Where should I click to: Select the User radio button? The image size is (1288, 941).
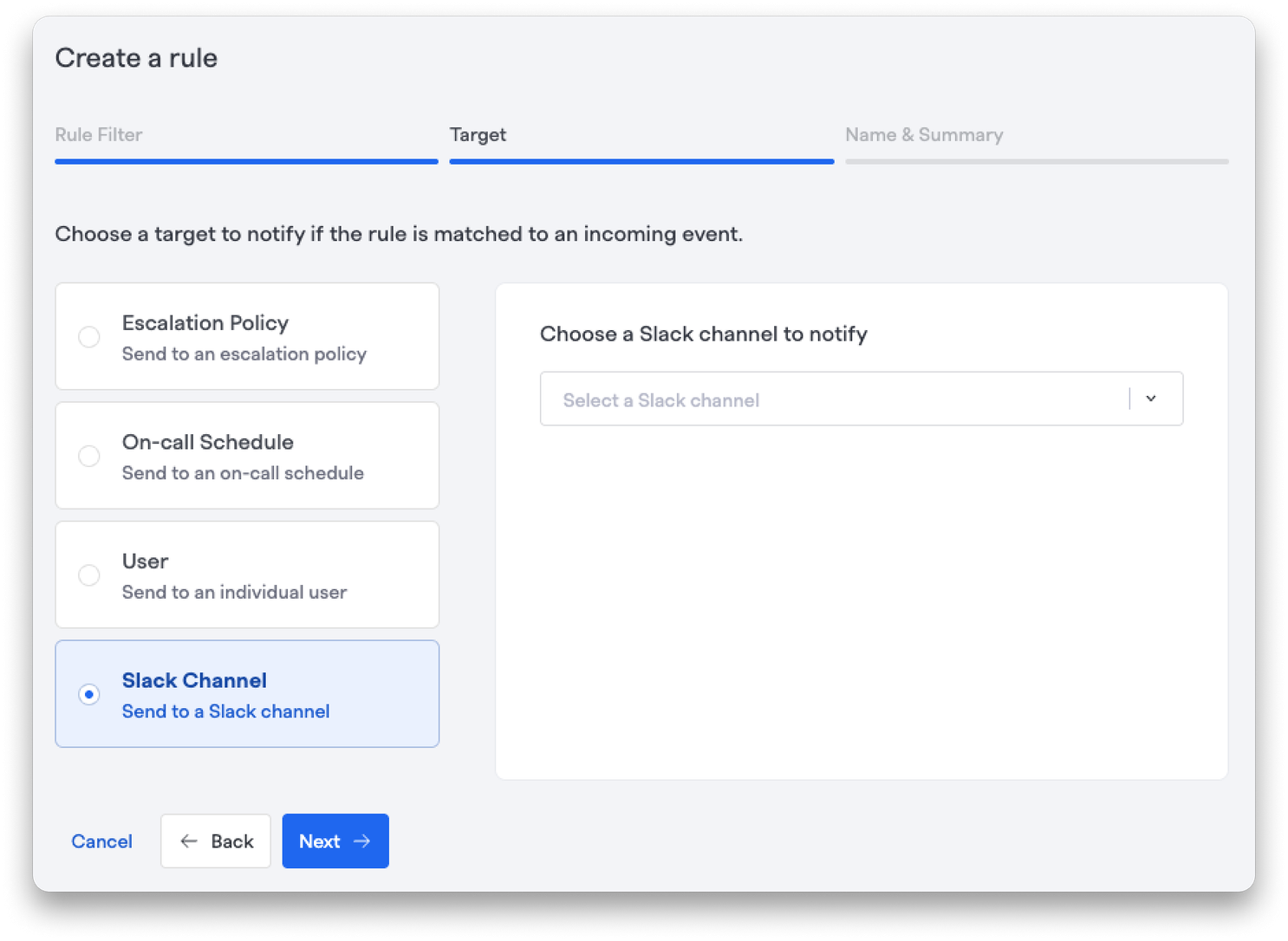pos(88,574)
